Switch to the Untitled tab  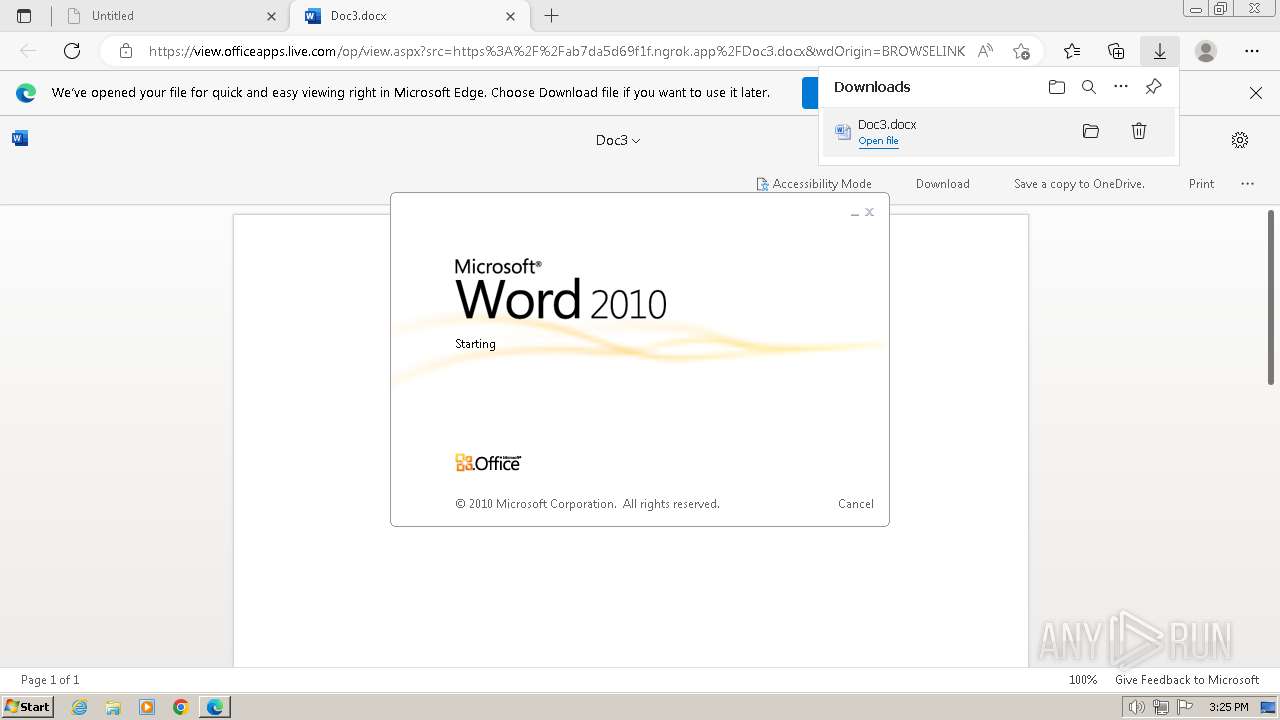point(171,16)
